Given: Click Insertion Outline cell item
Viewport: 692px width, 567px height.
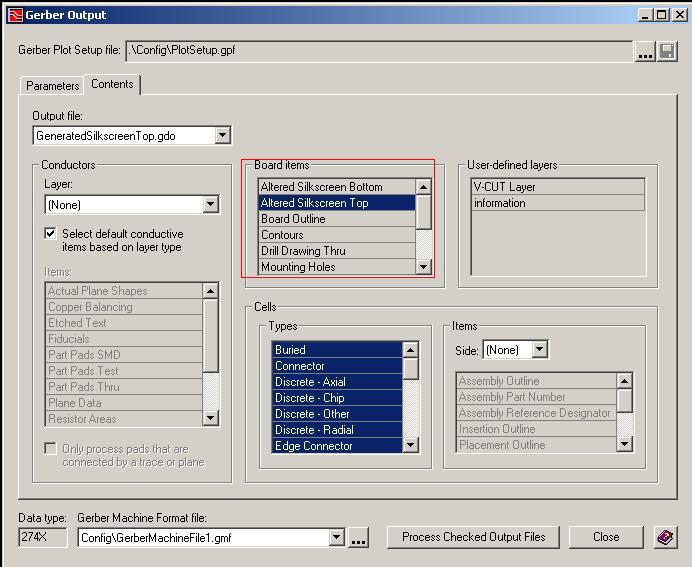Looking at the screenshot, I should pyautogui.click(x=537, y=428).
